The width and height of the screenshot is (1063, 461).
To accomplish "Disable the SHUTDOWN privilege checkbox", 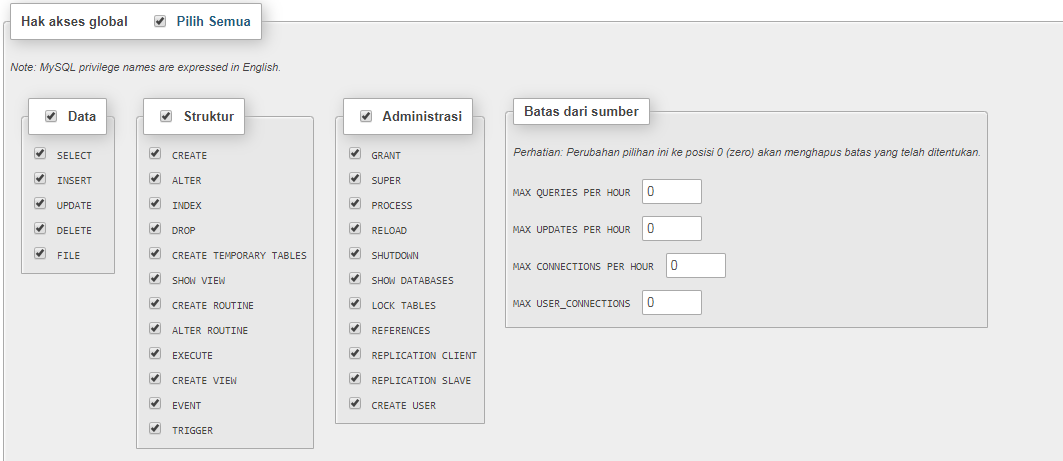I will pyautogui.click(x=355, y=254).
